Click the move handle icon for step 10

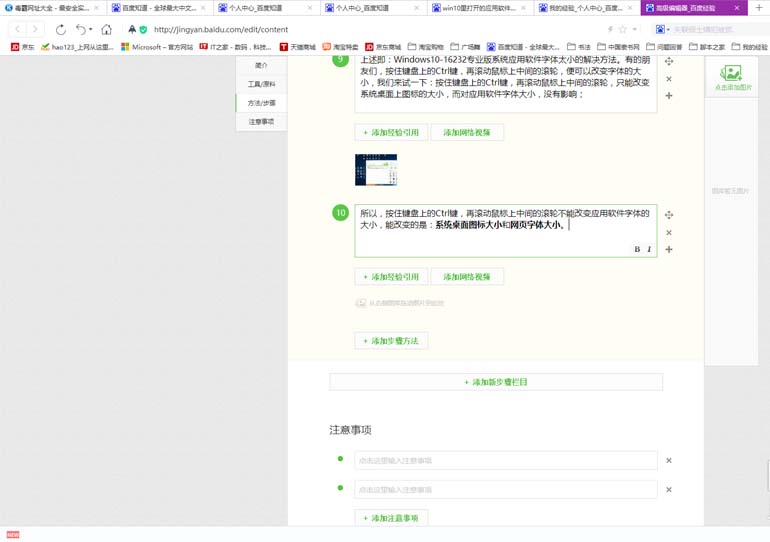point(669,215)
